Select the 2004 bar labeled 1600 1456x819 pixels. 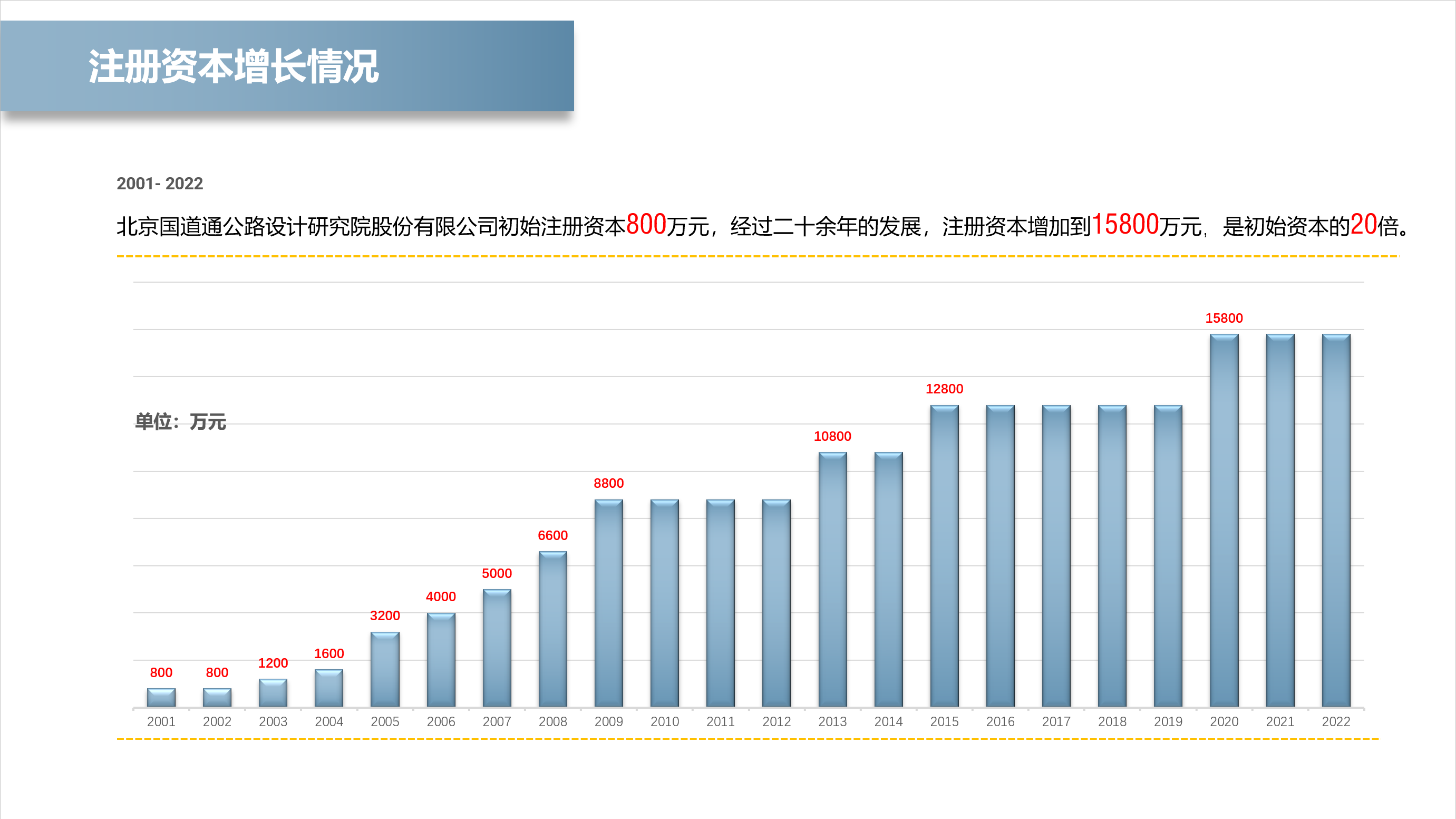[x=329, y=688]
